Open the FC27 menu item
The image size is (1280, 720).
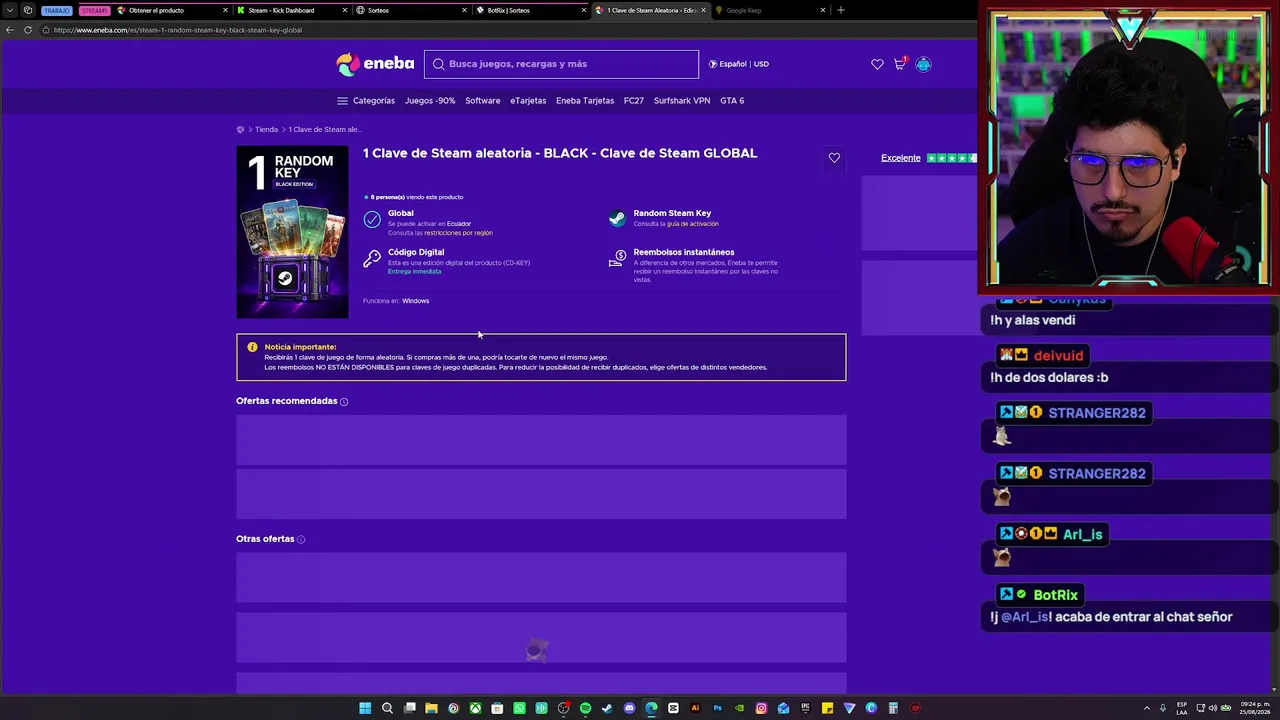634,101
